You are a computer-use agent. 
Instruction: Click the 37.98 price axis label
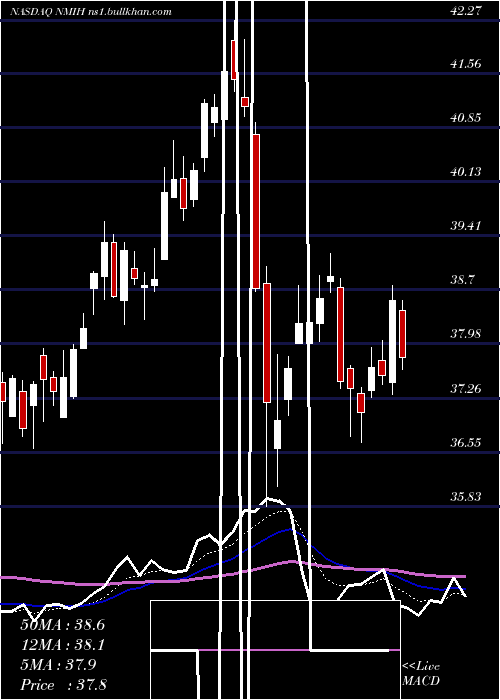466,333
